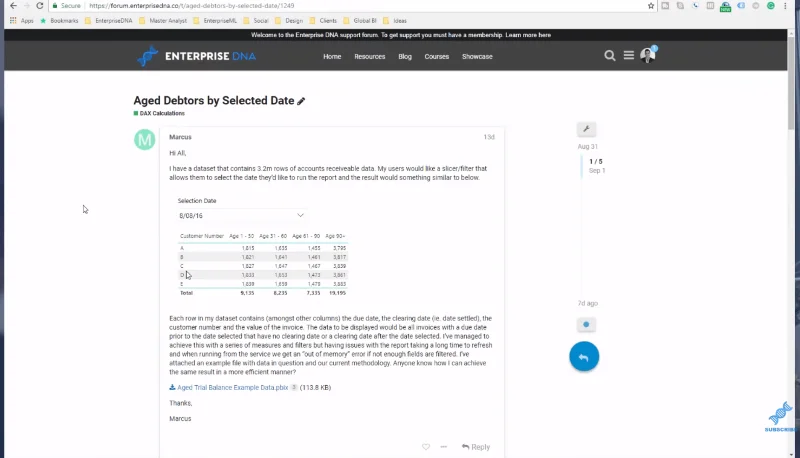
Task: Click the Secure padlock indicator
Action: pos(66,6)
